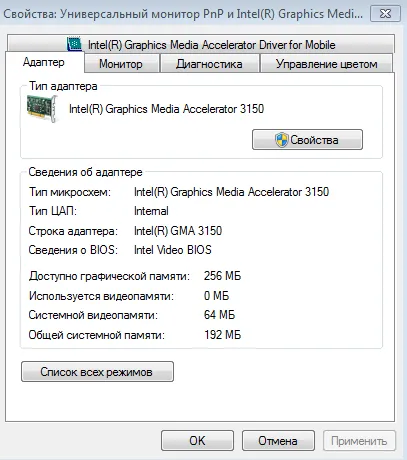407x460 pixels.
Task: Open the Intel(R) Graphics Media Accelerator Driver for Mobile tab
Action: [201, 44]
